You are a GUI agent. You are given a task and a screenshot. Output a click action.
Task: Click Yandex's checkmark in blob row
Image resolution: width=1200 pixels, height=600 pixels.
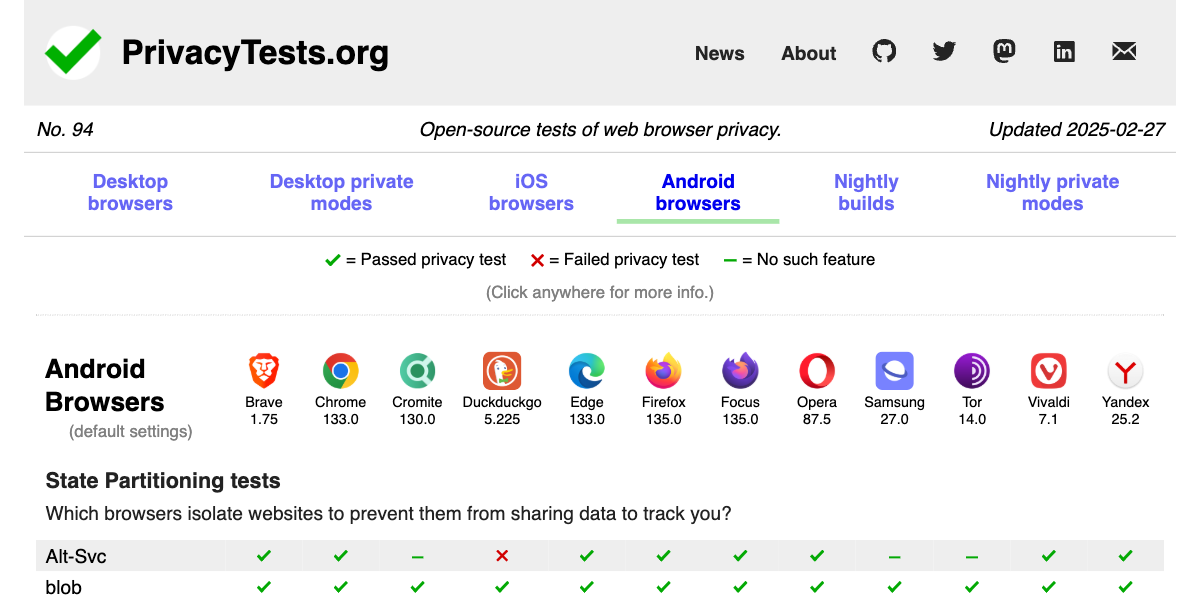point(1125,587)
